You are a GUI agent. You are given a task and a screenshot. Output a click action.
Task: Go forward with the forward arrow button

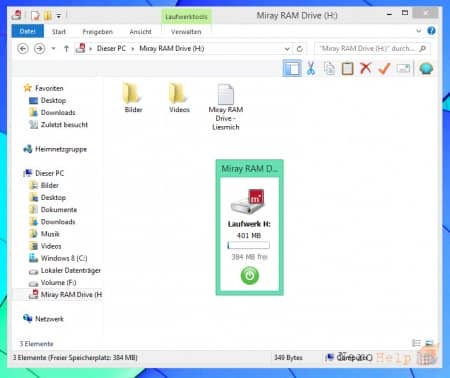[40, 49]
